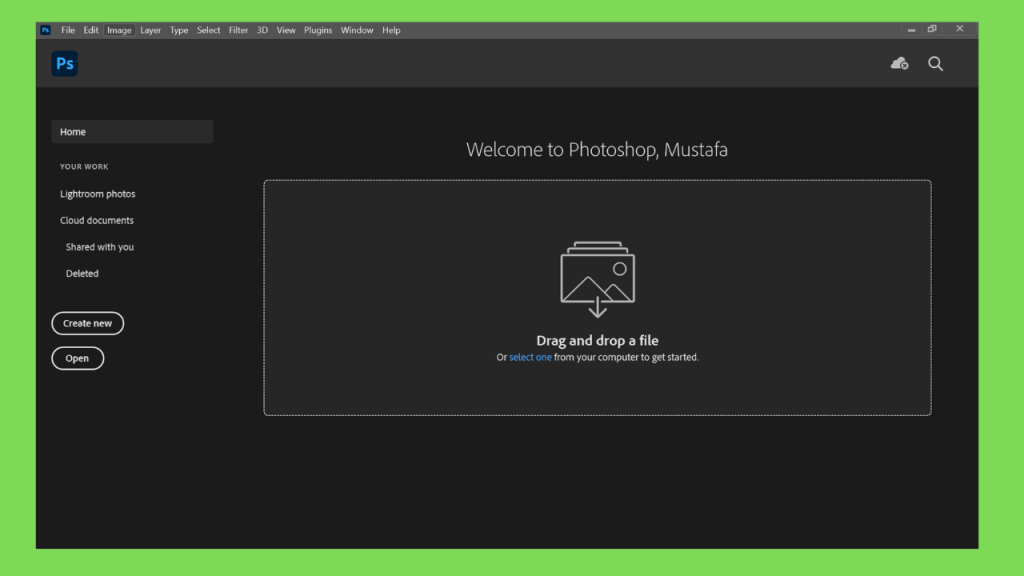Image resolution: width=1024 pixels, height=576 pixels.
Task: Click the Create new button
Action: pos(88,323)
